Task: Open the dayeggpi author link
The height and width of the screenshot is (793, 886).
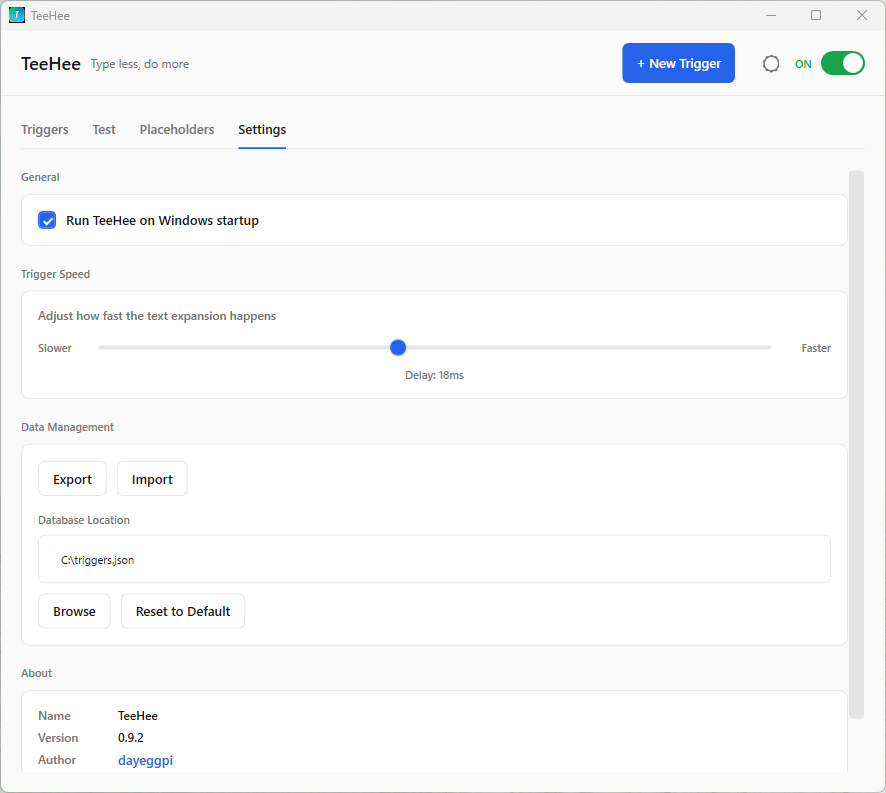Action: click(x=145, y=760)
